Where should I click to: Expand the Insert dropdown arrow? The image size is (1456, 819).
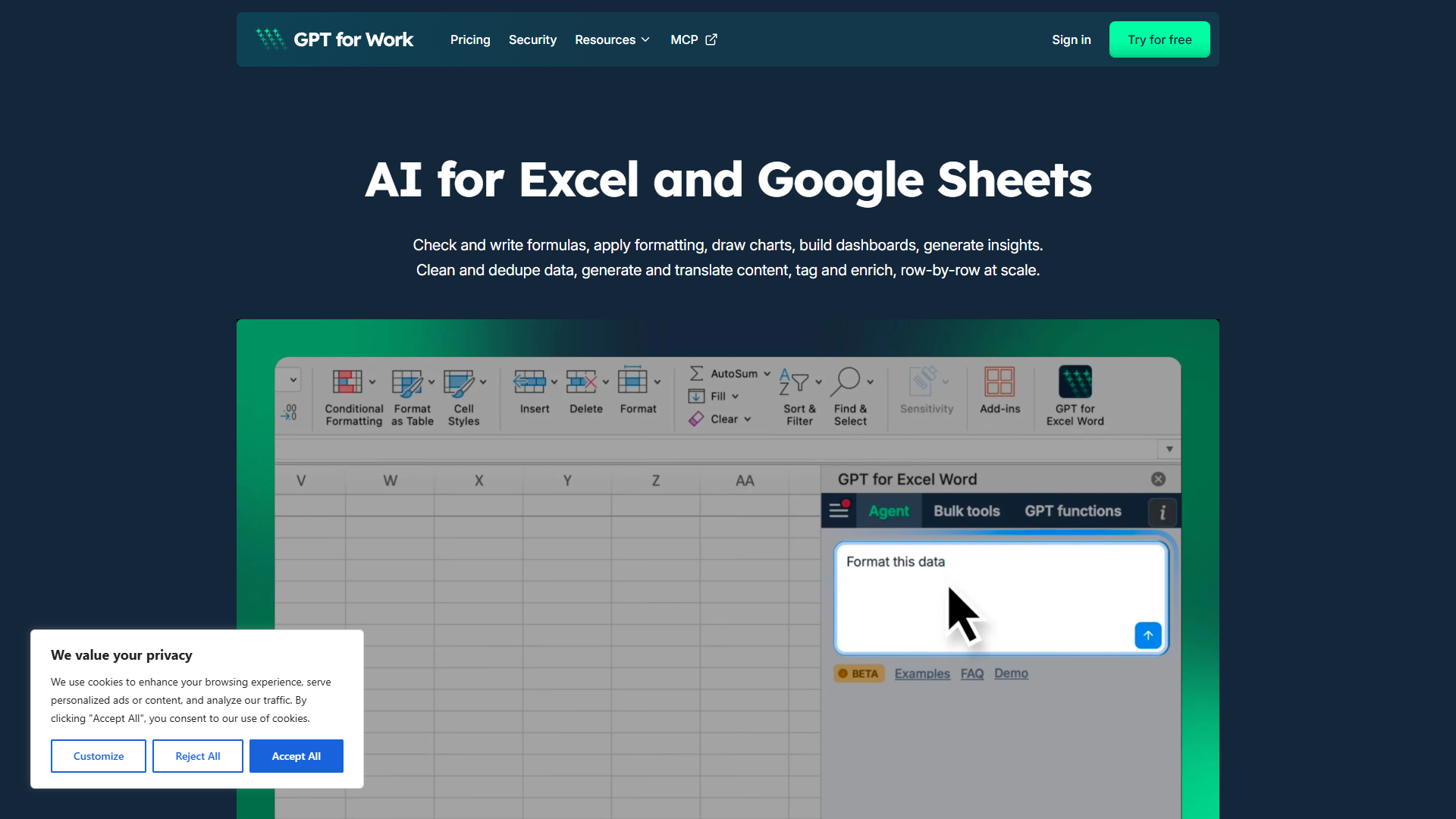tap(554, 382)
